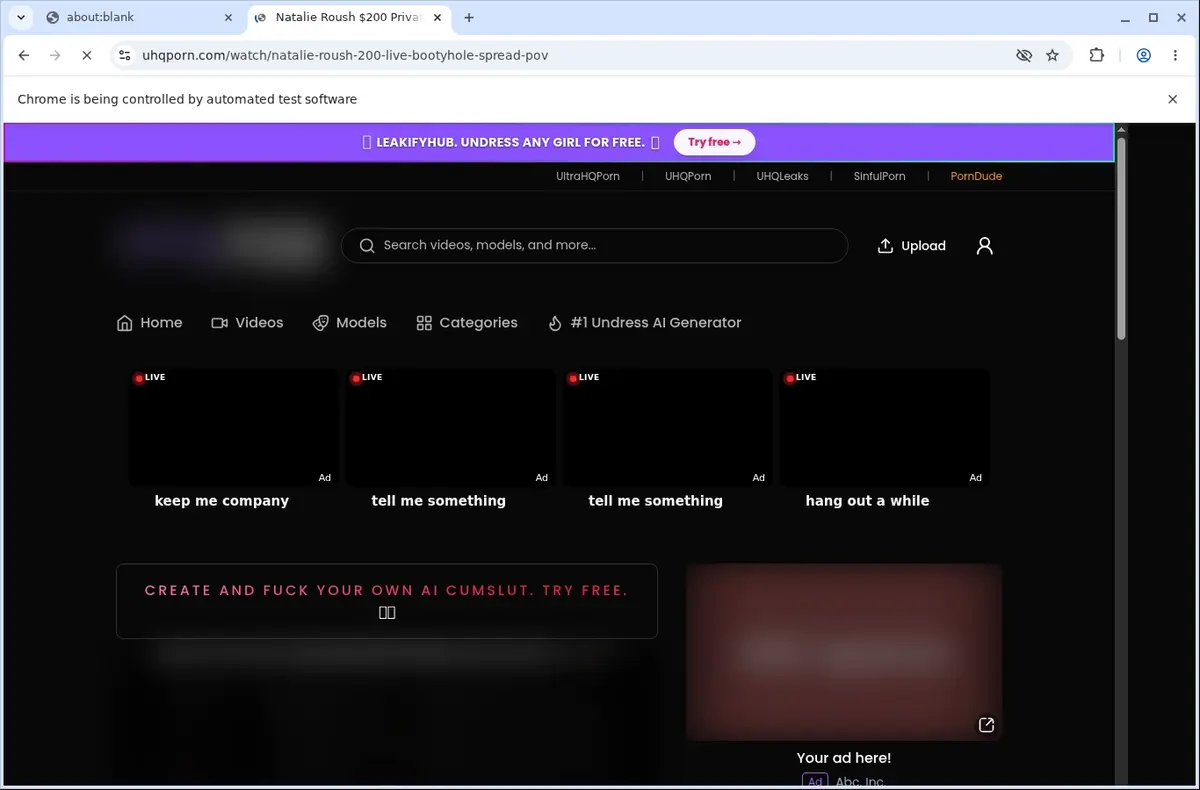Go to the Home menu item
Image resolution: width=1200 pixels, height=790 pixels.
click(150, 323)
